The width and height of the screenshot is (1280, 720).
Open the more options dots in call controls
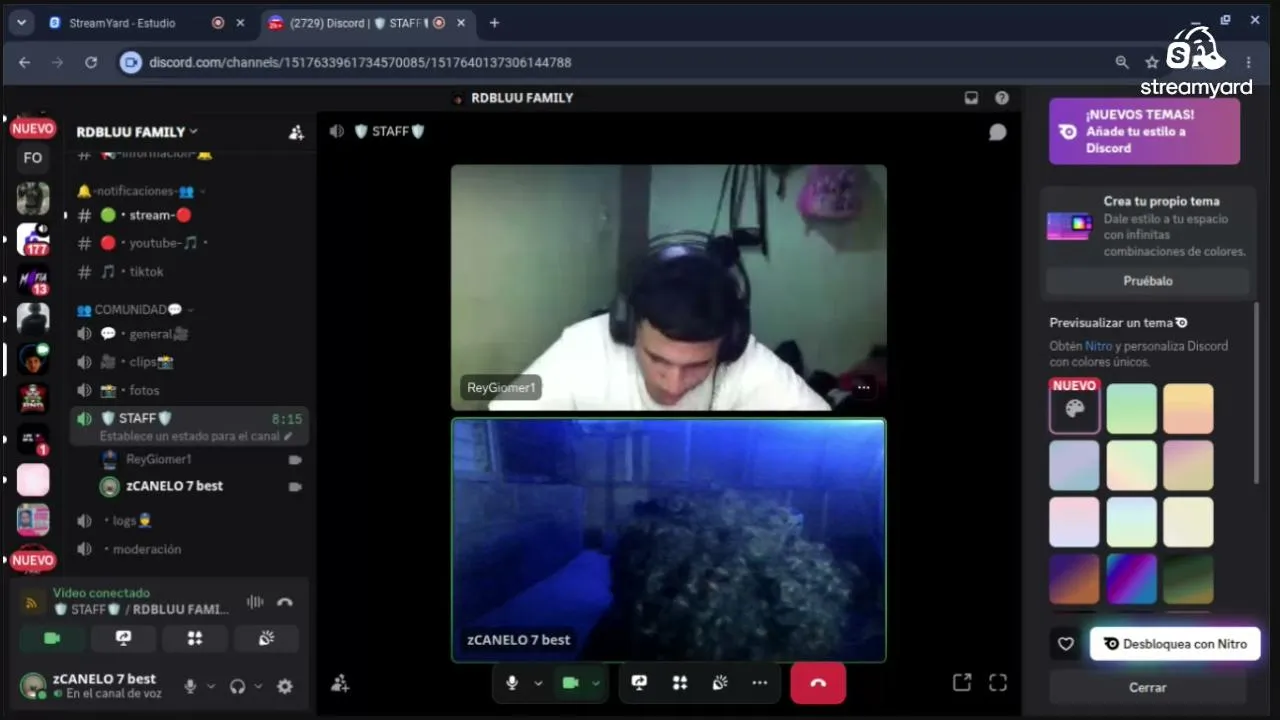(760, 683)
